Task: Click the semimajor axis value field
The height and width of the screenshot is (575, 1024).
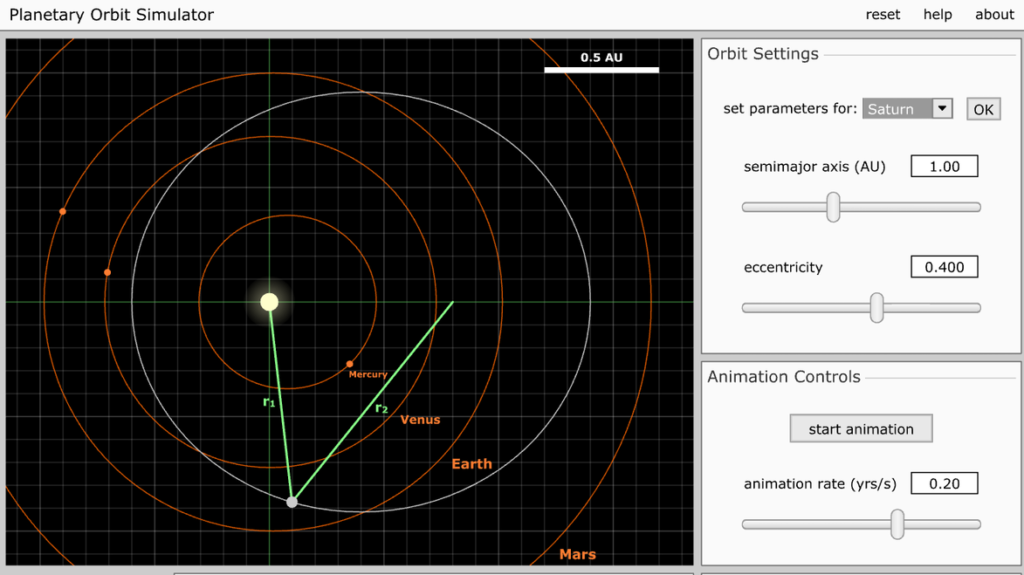Action: coord(944,166)
